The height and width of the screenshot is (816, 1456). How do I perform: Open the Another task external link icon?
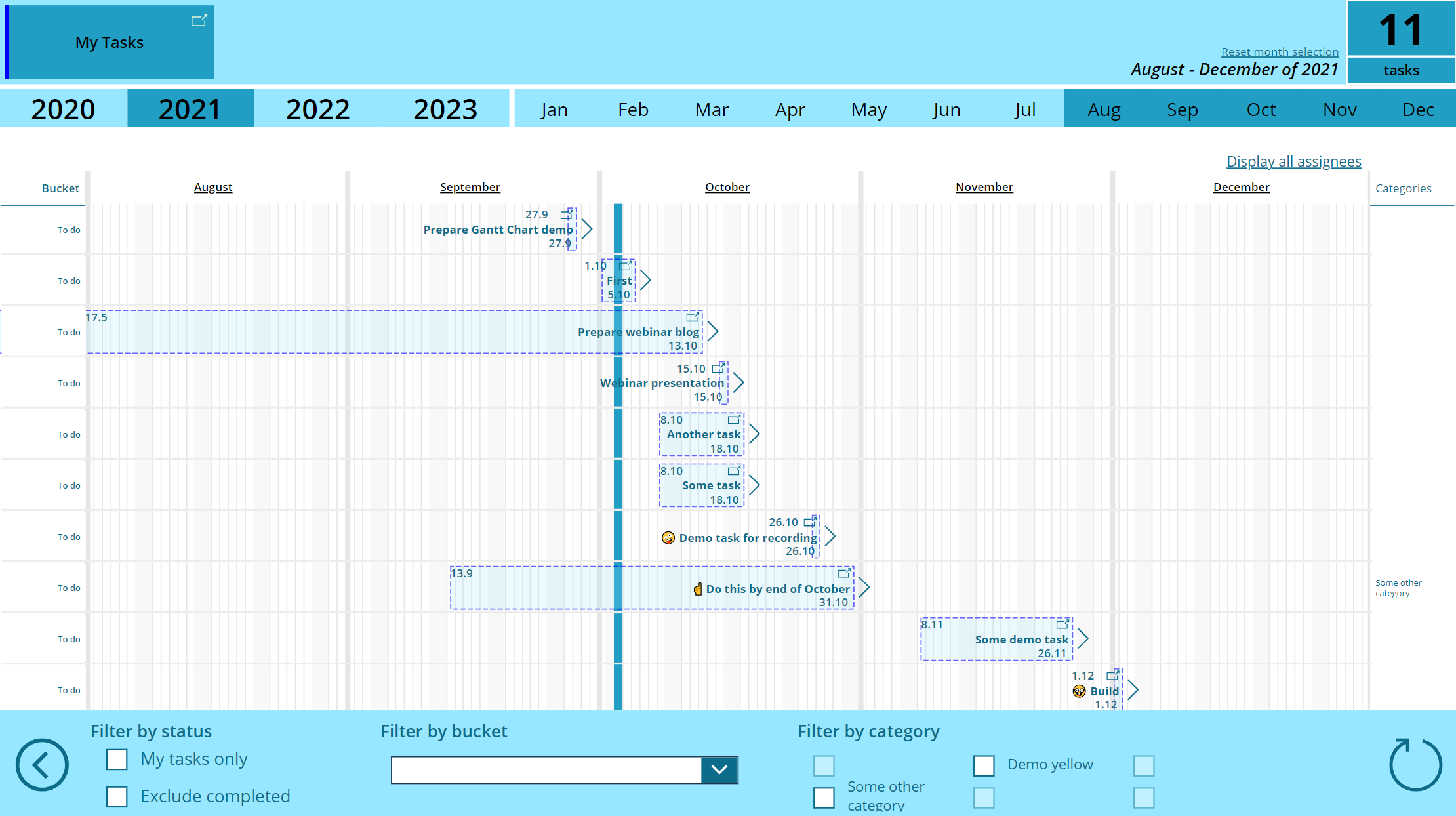[x=735, y=419]
